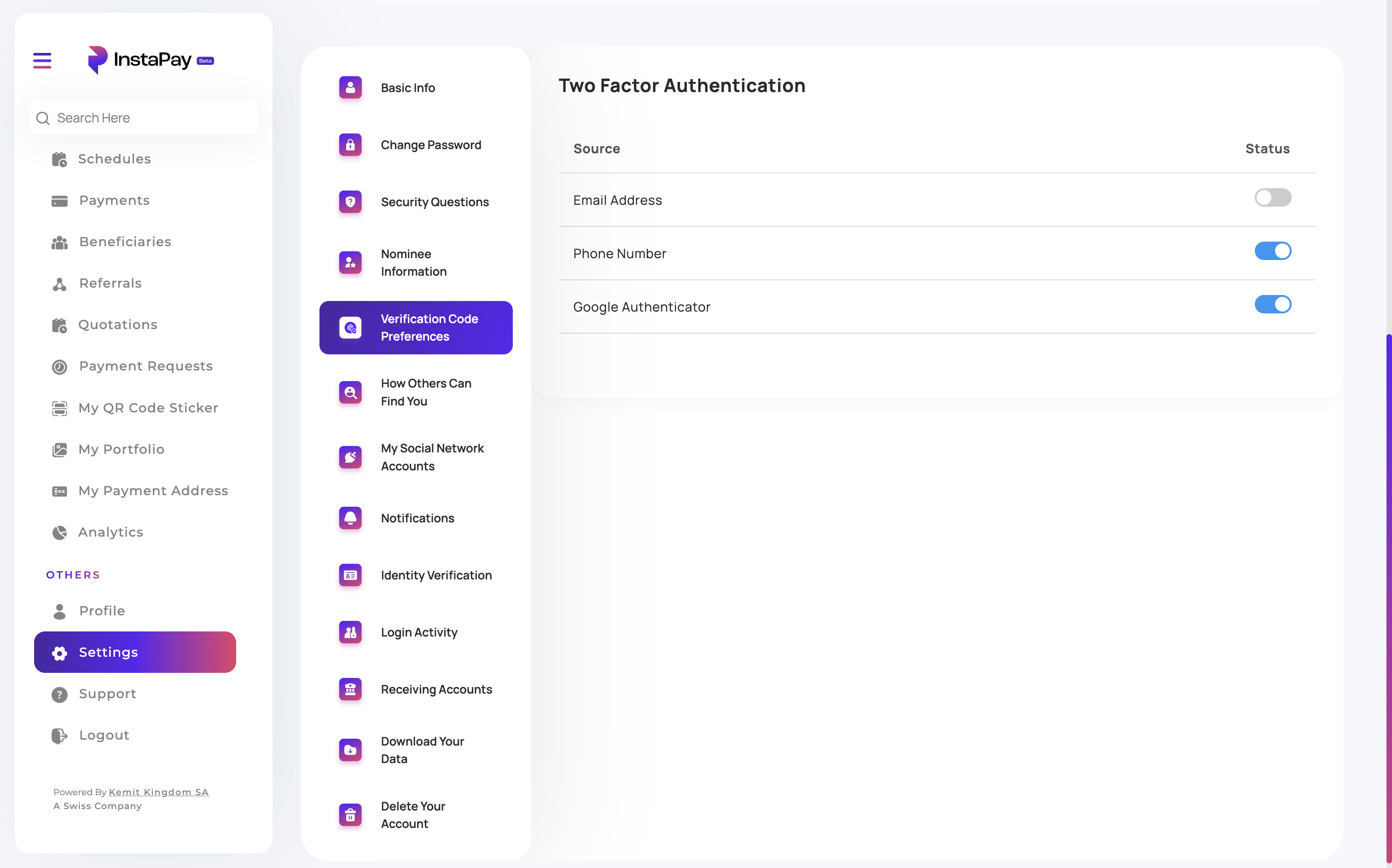Screen dimensions: 1392x868
Task: Click the Security Questions shield icon
Action: [350, 202]
